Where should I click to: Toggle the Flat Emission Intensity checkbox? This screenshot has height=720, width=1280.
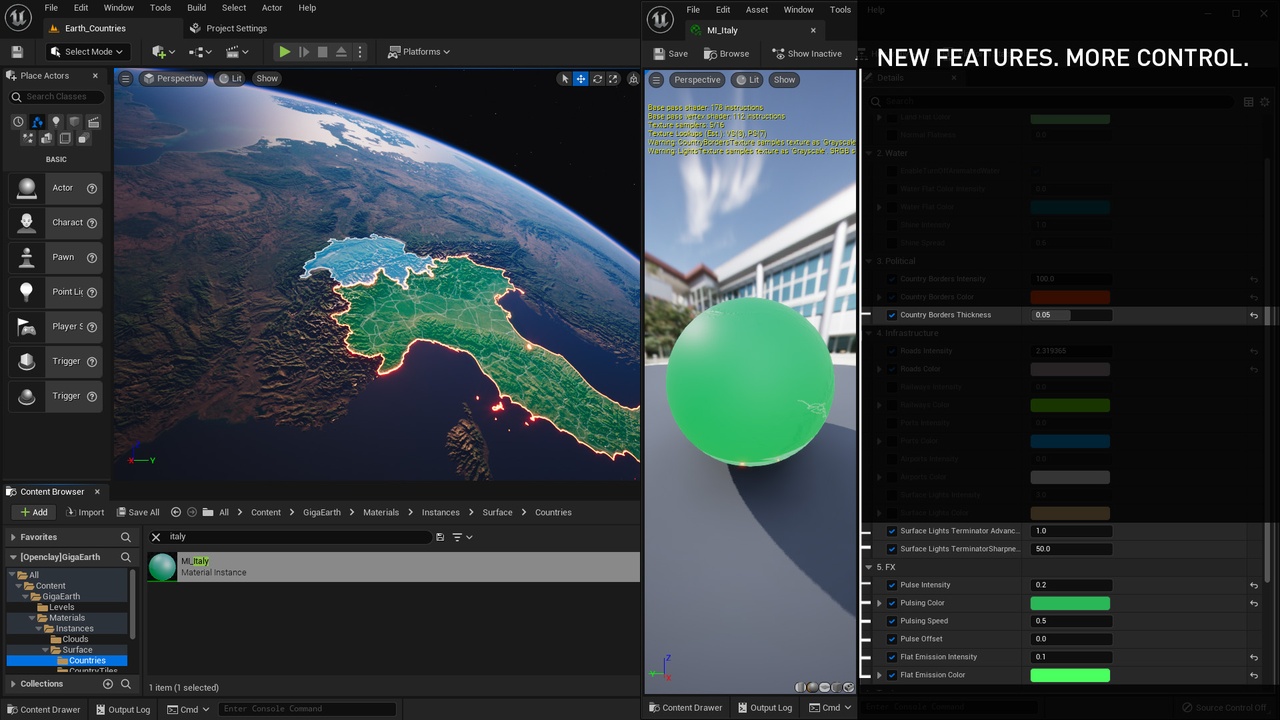click(x=892, y=657)
